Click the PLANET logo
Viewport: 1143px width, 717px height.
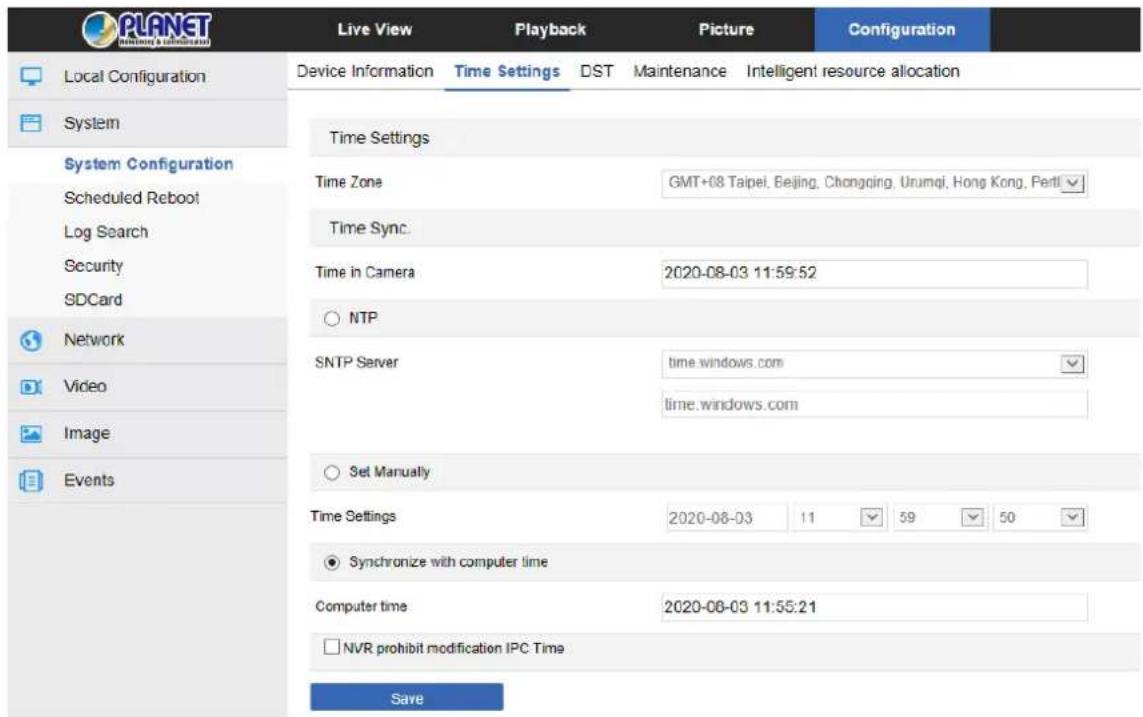(147, 29)
